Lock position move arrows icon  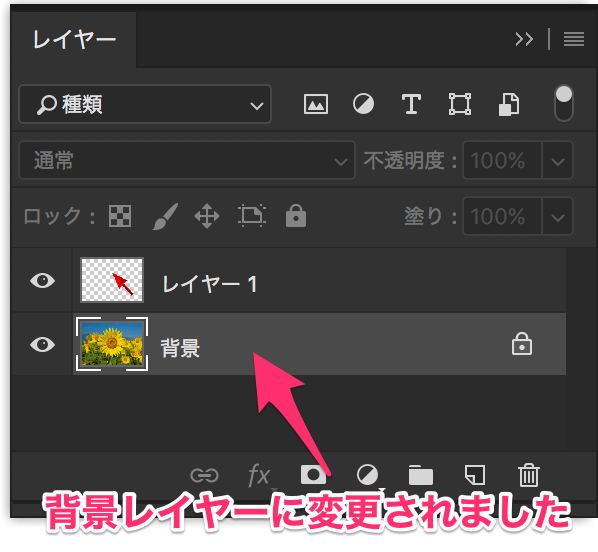point(207,216)
